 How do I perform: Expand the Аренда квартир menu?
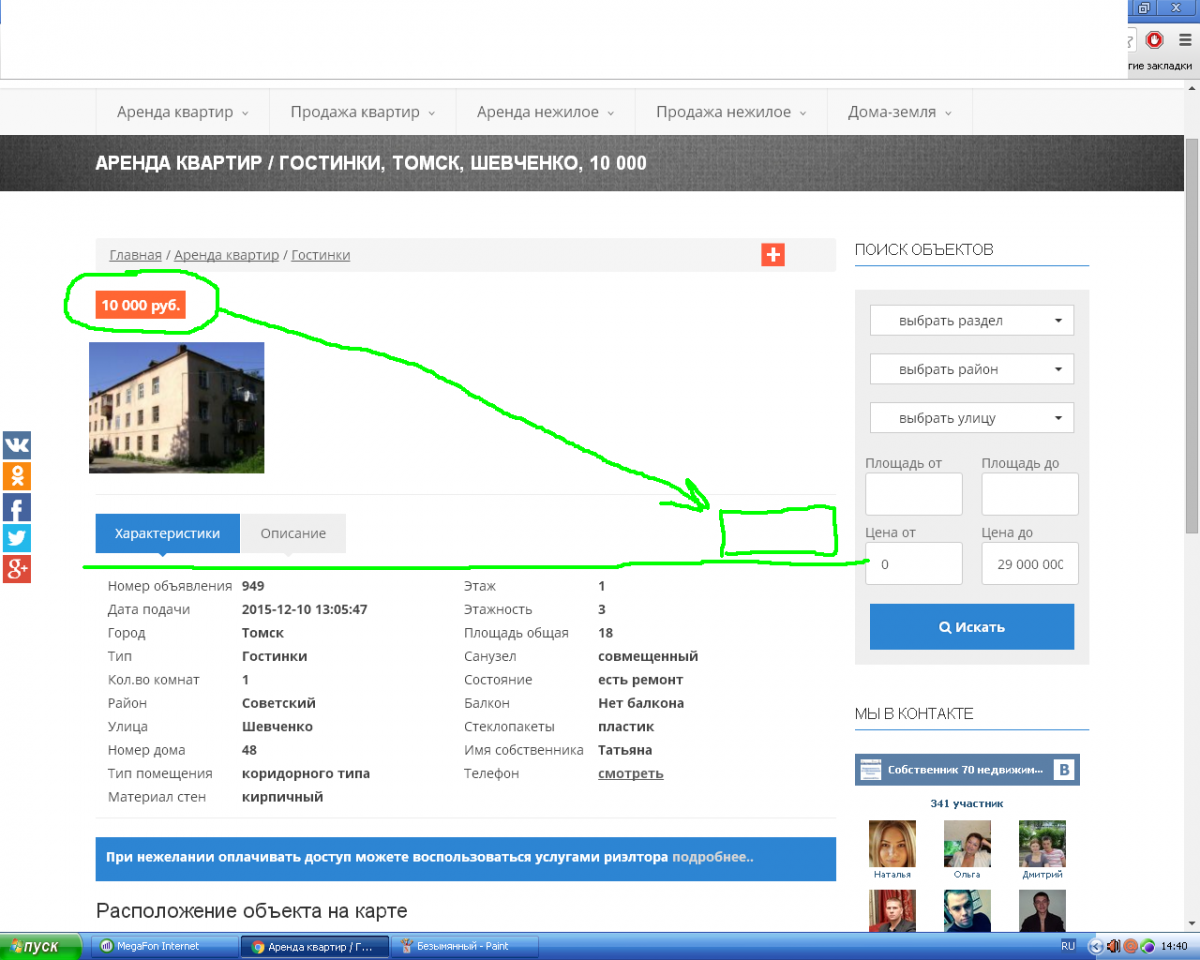(x=182, y=112)
